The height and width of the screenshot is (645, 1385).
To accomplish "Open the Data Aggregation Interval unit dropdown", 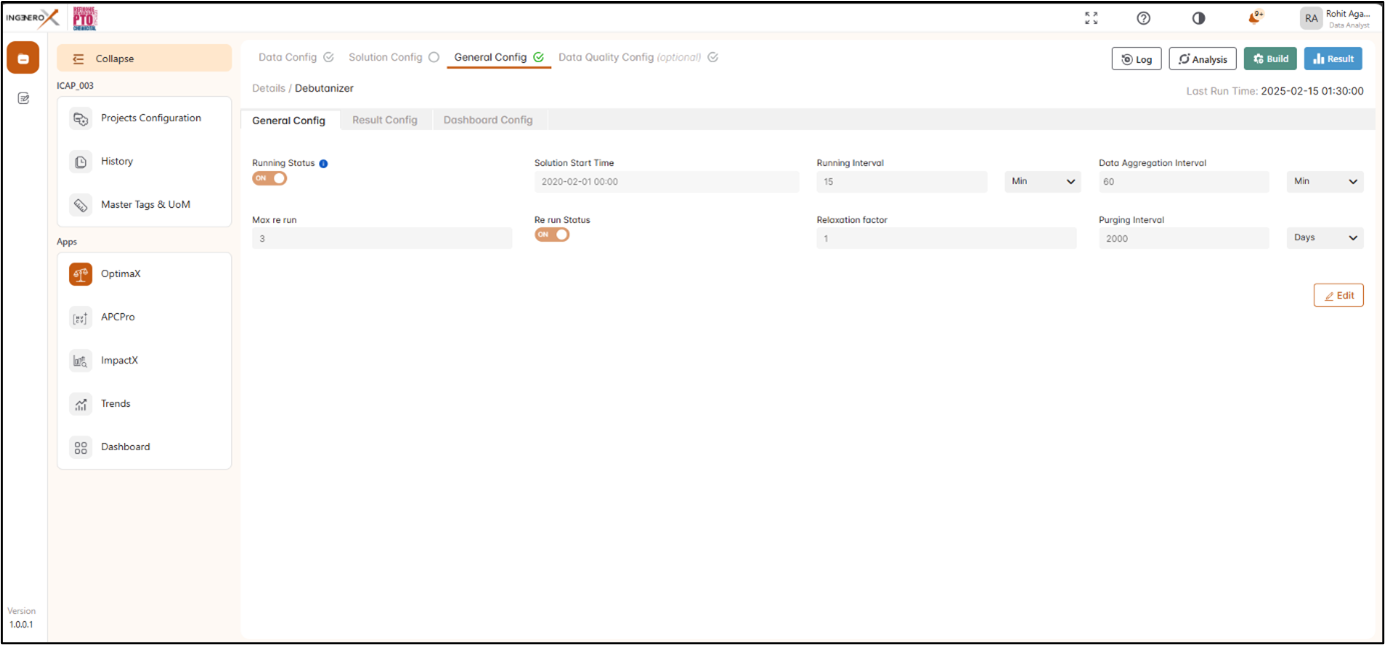I will click(x=1324, y=182).
